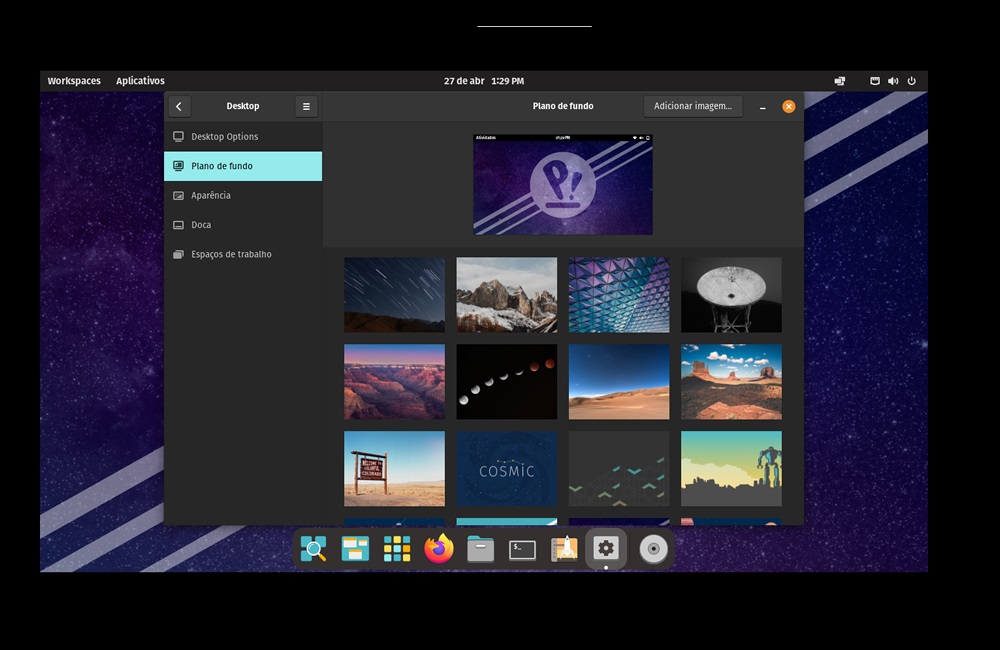1000x650 pixels.
Task: Open the Aplicativos menu in top panel
Action: pos(140,81)
